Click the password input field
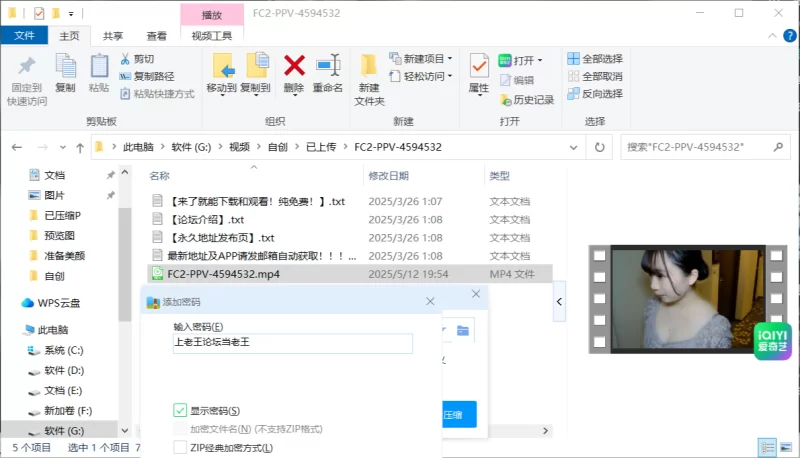The width and height of the screenshot is (800, 458). pyautogui.click(x=292, y=343)
